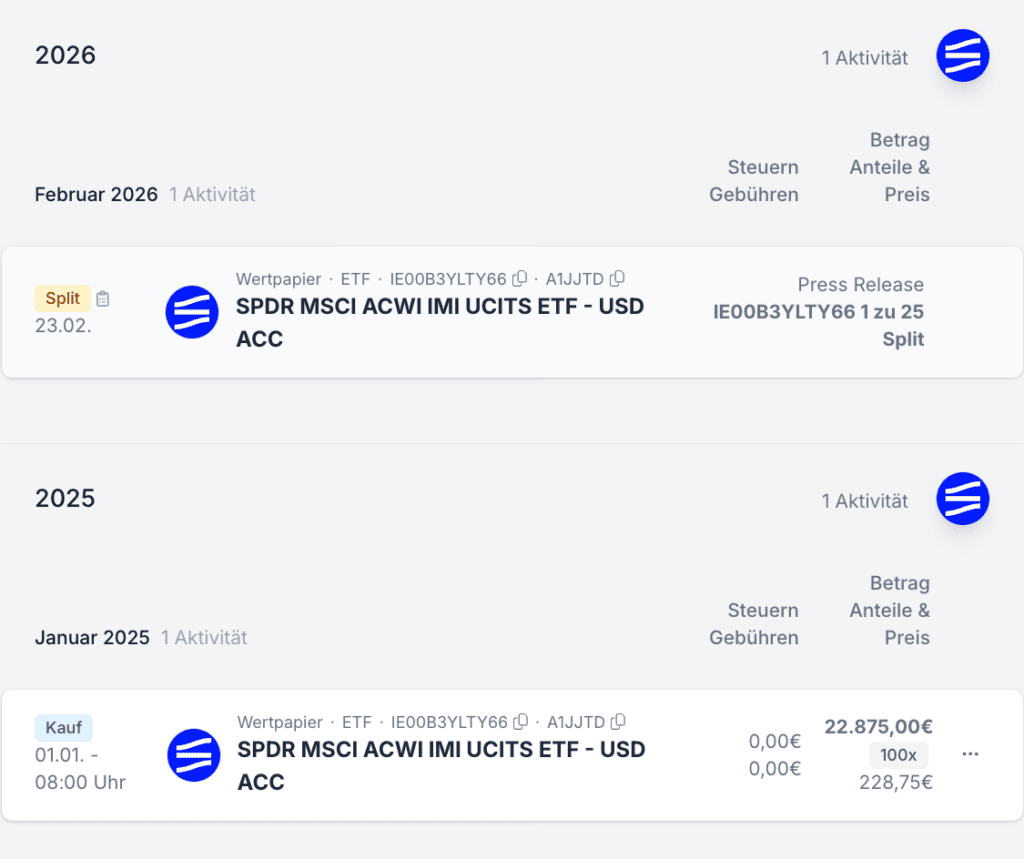Screen dimensions: 1024x859
Task: Click the SPDR logo in the Split row
Action: [x=192, y=312]
